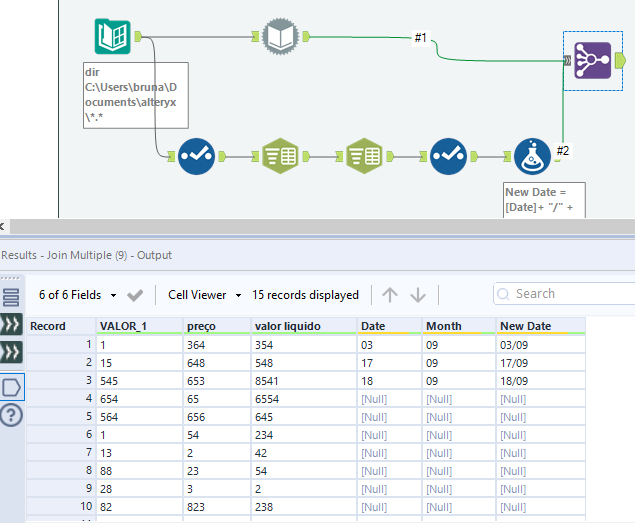
Task: Select the green table tool feeding second Select
Action: [364, 156]
